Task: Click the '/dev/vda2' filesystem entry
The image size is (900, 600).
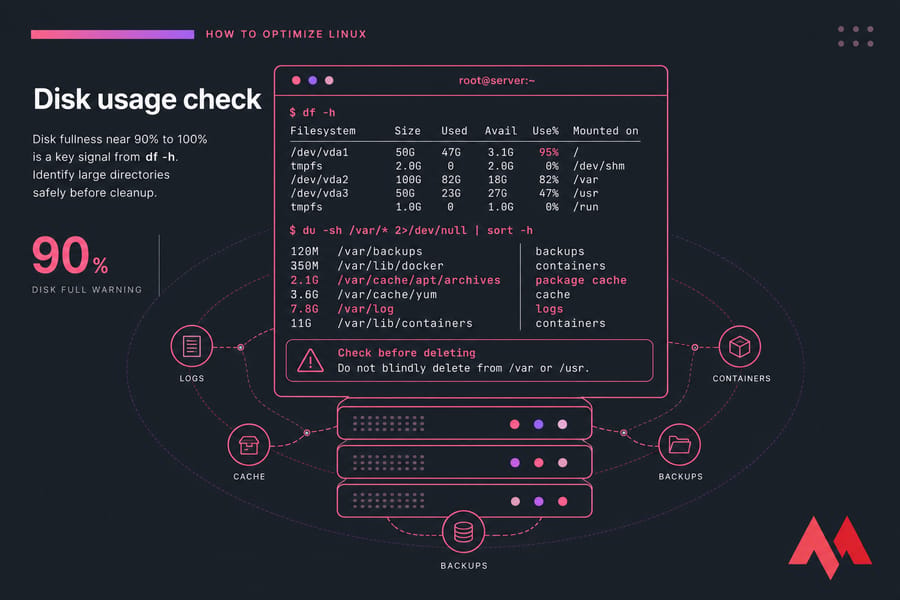Action: click(x=319, y=180)
